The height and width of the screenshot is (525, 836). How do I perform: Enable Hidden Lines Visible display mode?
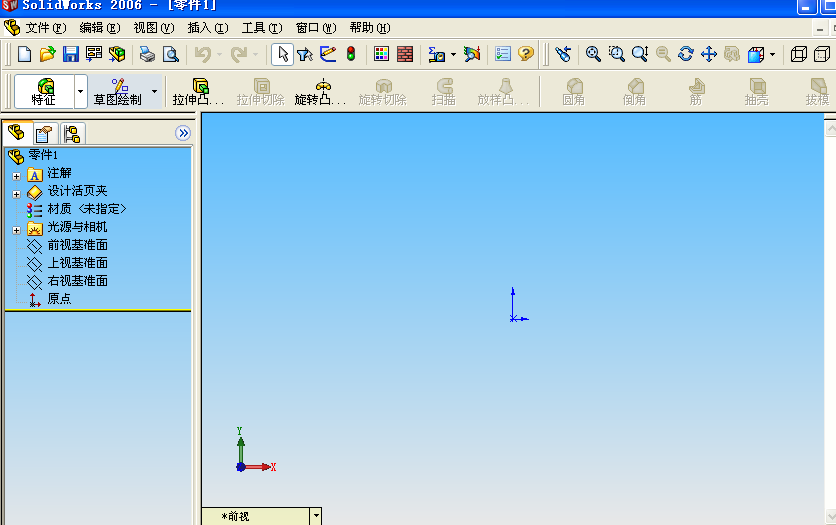(822, 54)
